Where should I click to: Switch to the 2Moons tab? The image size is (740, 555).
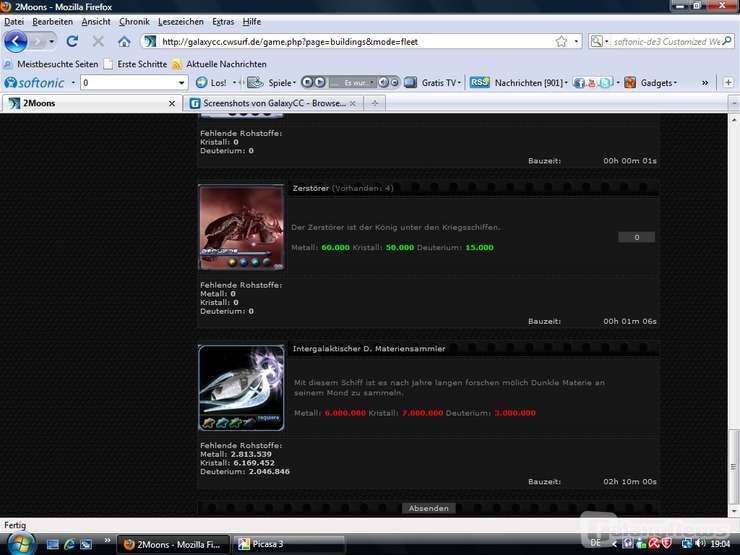92,103
